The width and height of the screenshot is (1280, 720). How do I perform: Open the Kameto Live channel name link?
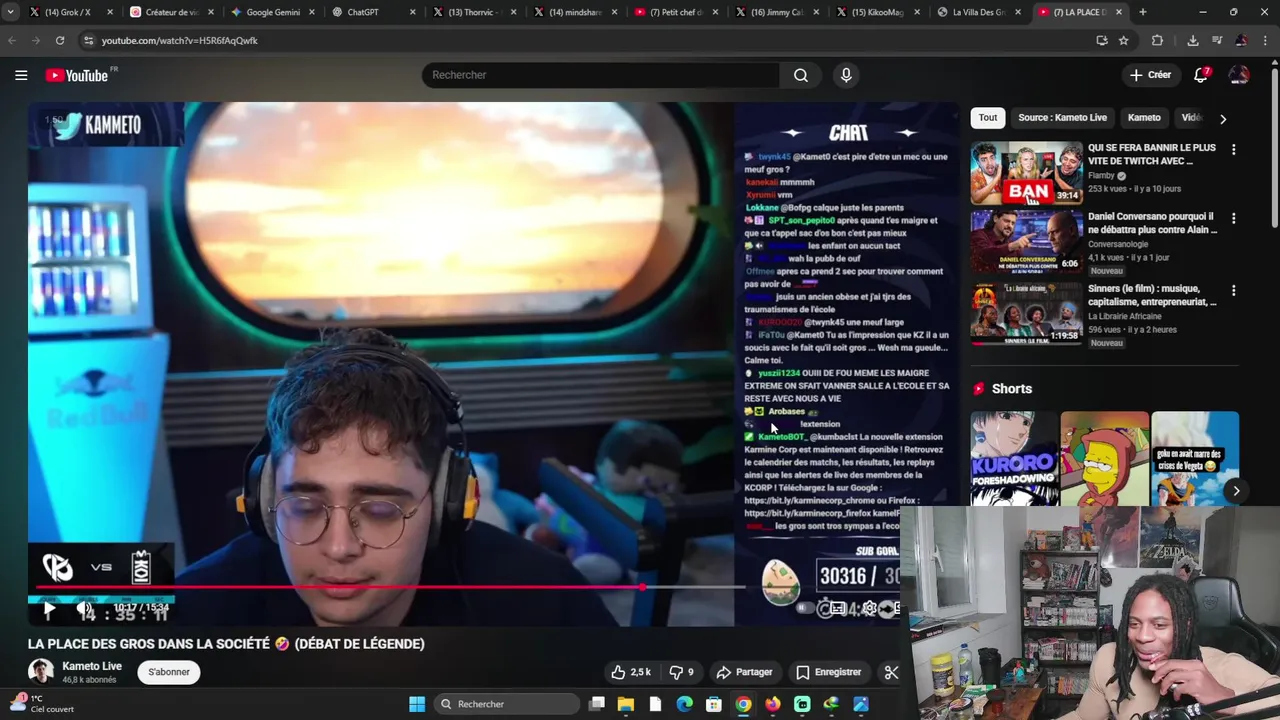(x=92, y=666)
